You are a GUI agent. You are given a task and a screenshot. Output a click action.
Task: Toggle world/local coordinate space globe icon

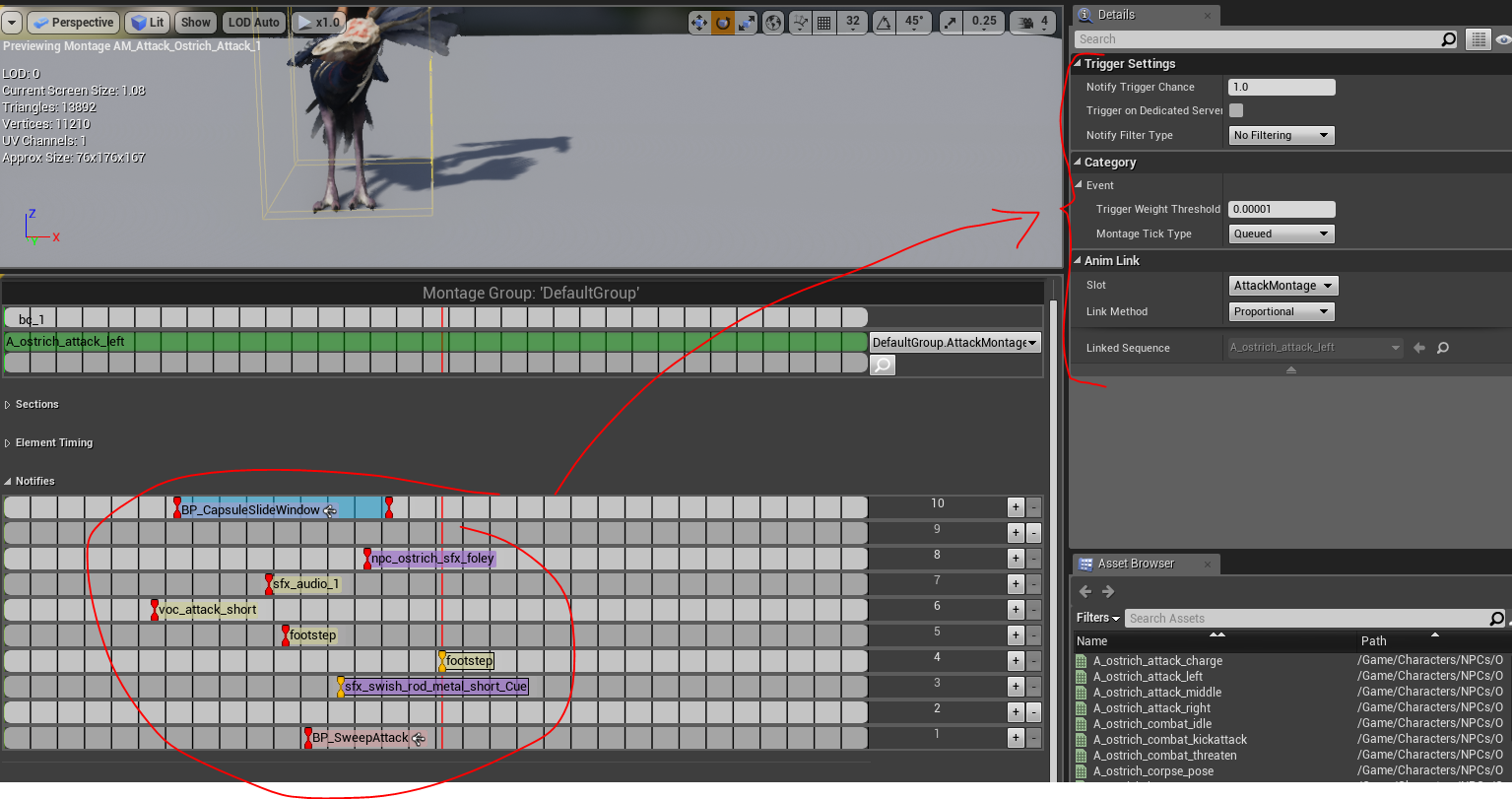tap(774, 23)
